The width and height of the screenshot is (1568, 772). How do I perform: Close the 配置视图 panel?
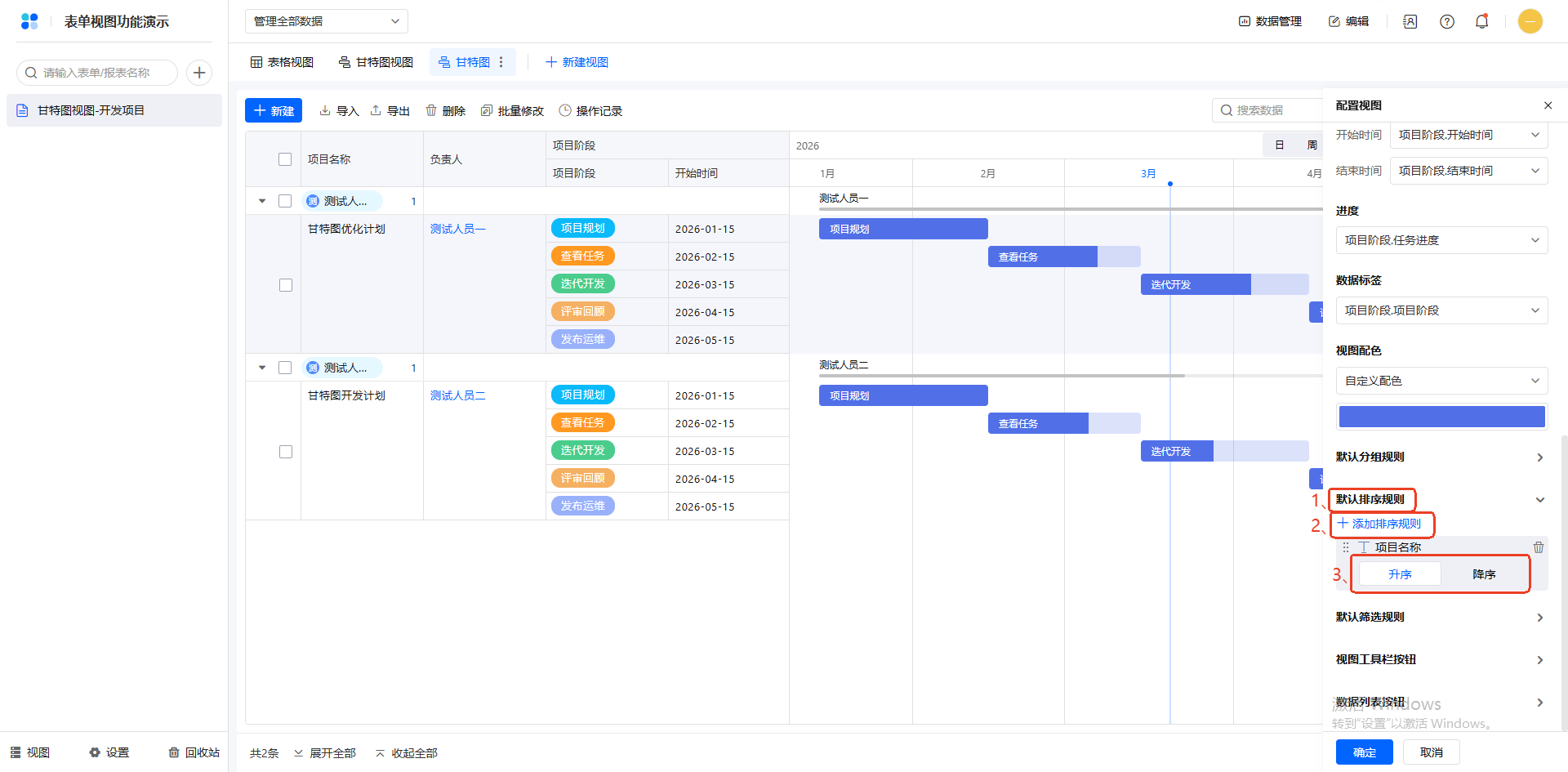click(1548, 105)
